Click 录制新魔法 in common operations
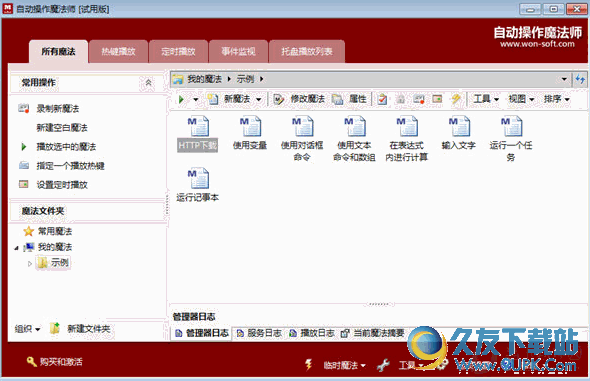The image size is (590, 381). point(58,109)
